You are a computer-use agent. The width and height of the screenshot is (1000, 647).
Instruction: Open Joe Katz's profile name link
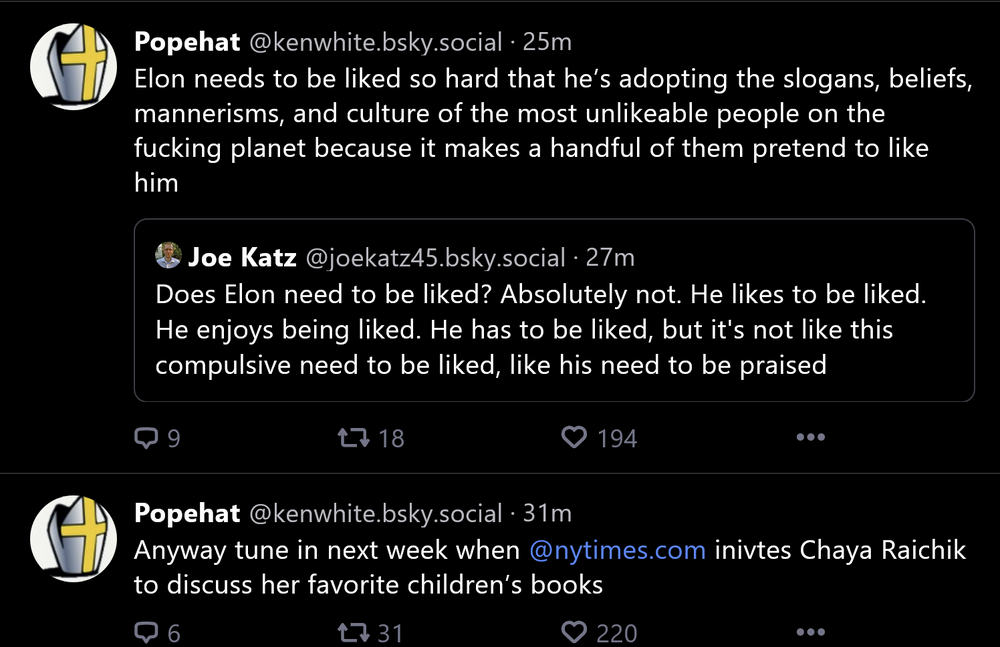point(242,257)
